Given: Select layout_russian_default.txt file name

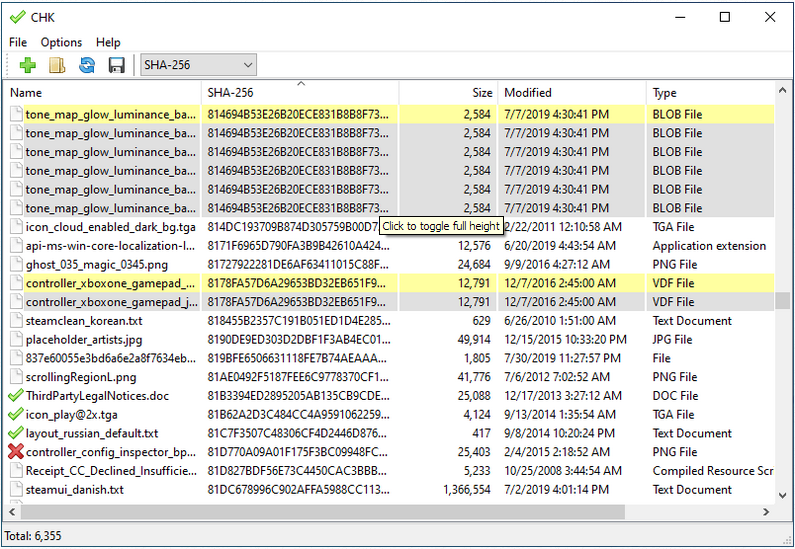Looking at the screenshot, I should click(92, 433).
